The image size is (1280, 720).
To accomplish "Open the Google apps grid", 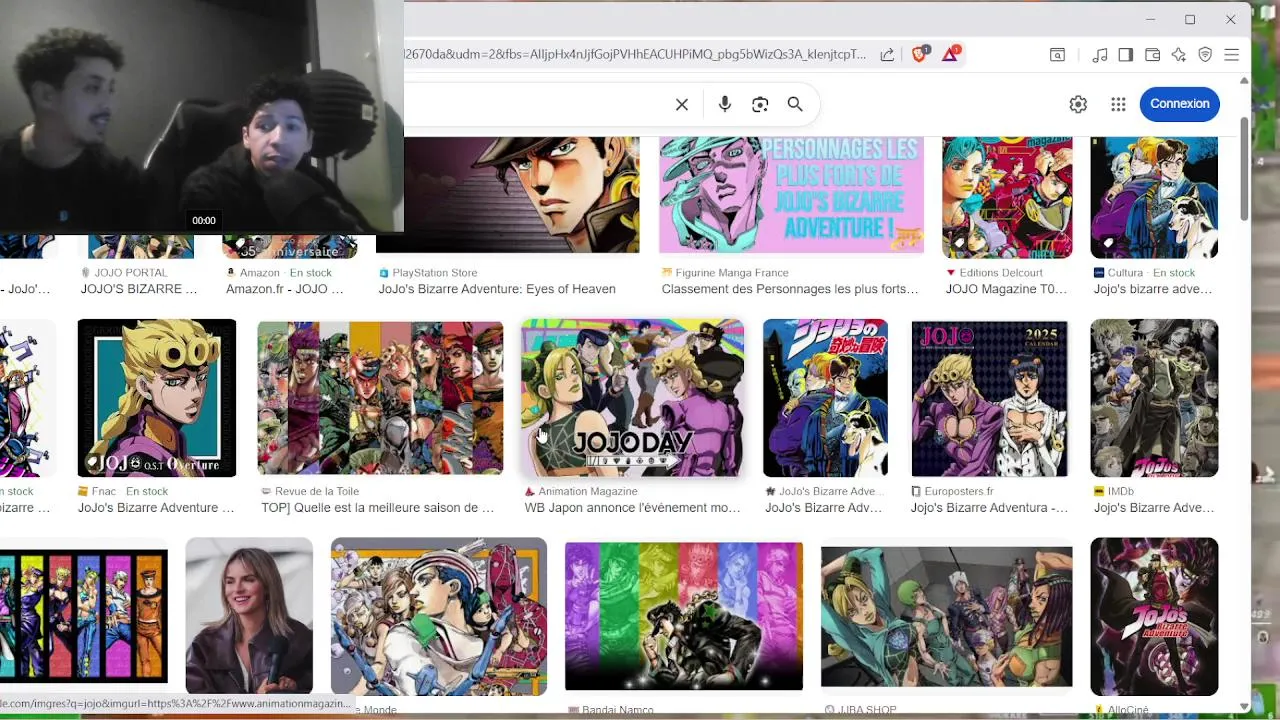I will click(1118, 104).
